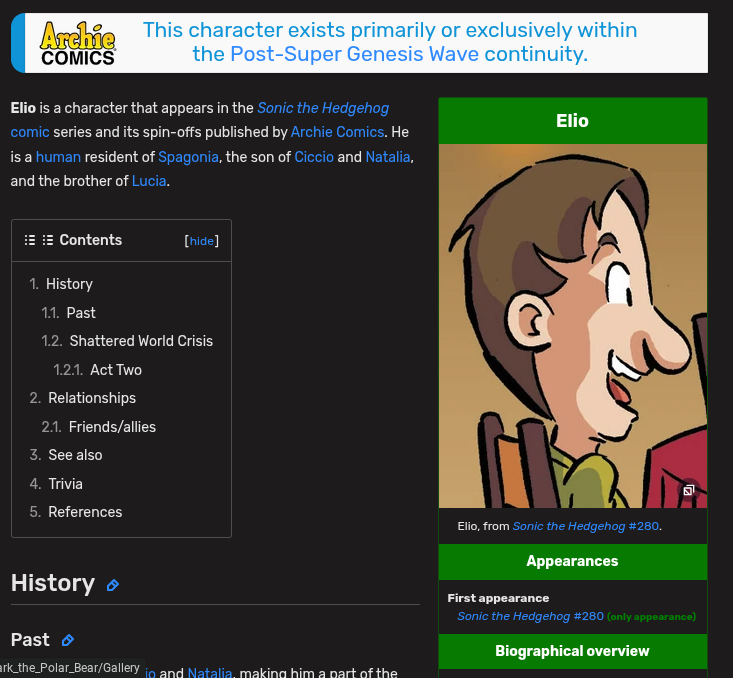
Task: Click the edit pencil icon beside History heading
Action: point(113,585)
